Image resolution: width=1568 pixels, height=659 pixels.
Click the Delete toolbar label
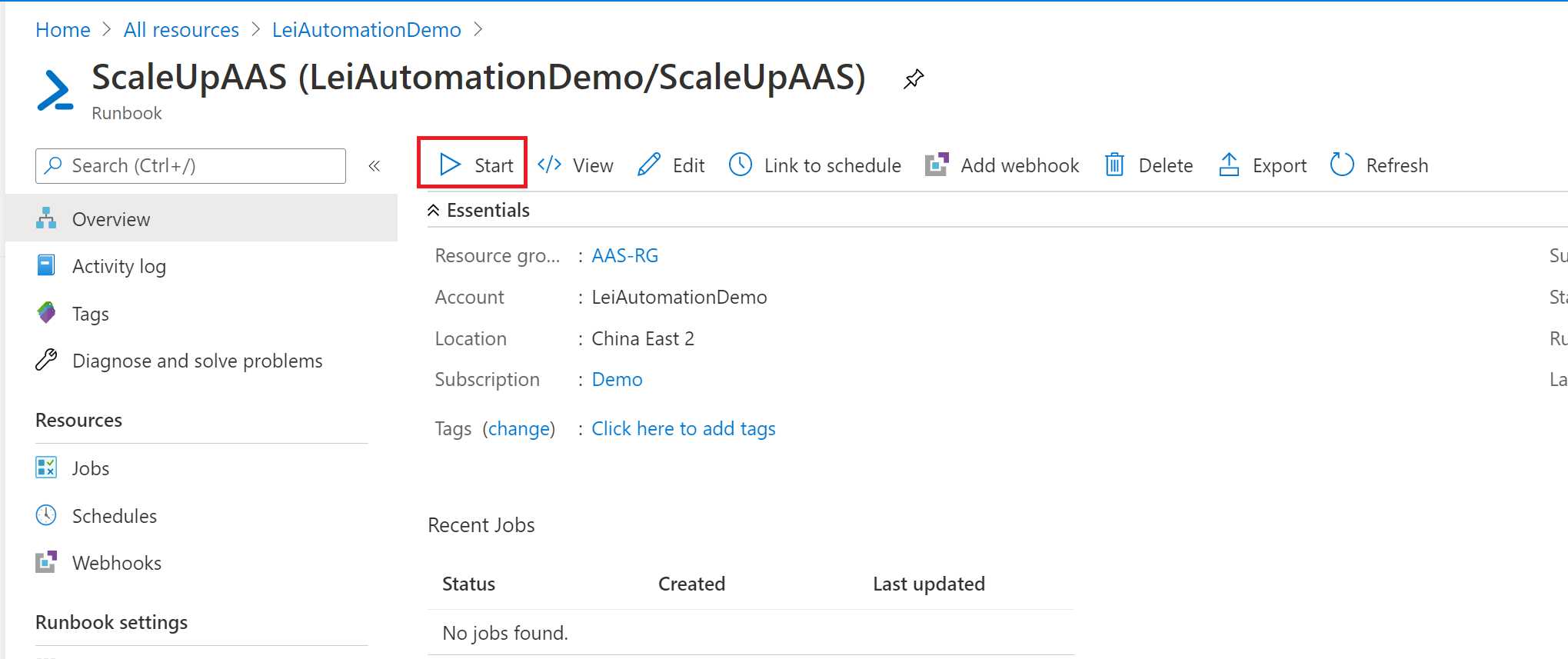[x=1166, y=165]
